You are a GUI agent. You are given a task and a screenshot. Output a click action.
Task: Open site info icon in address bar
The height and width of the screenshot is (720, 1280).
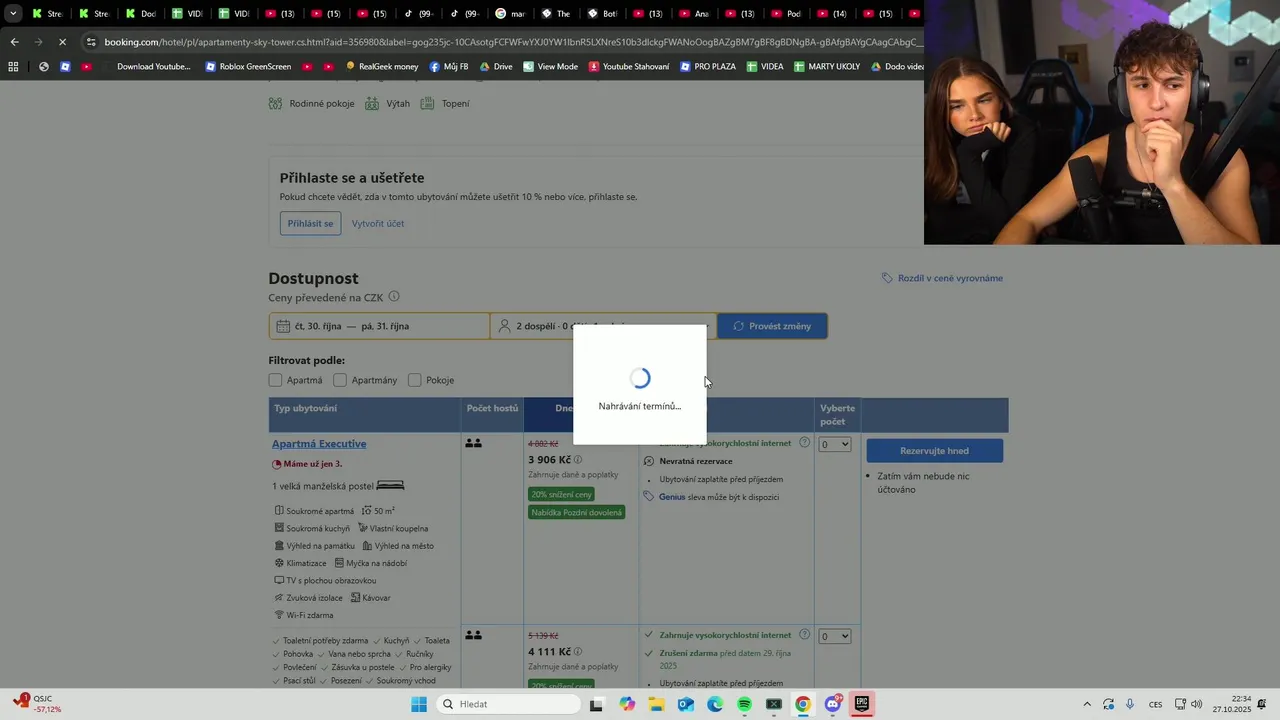91,42
